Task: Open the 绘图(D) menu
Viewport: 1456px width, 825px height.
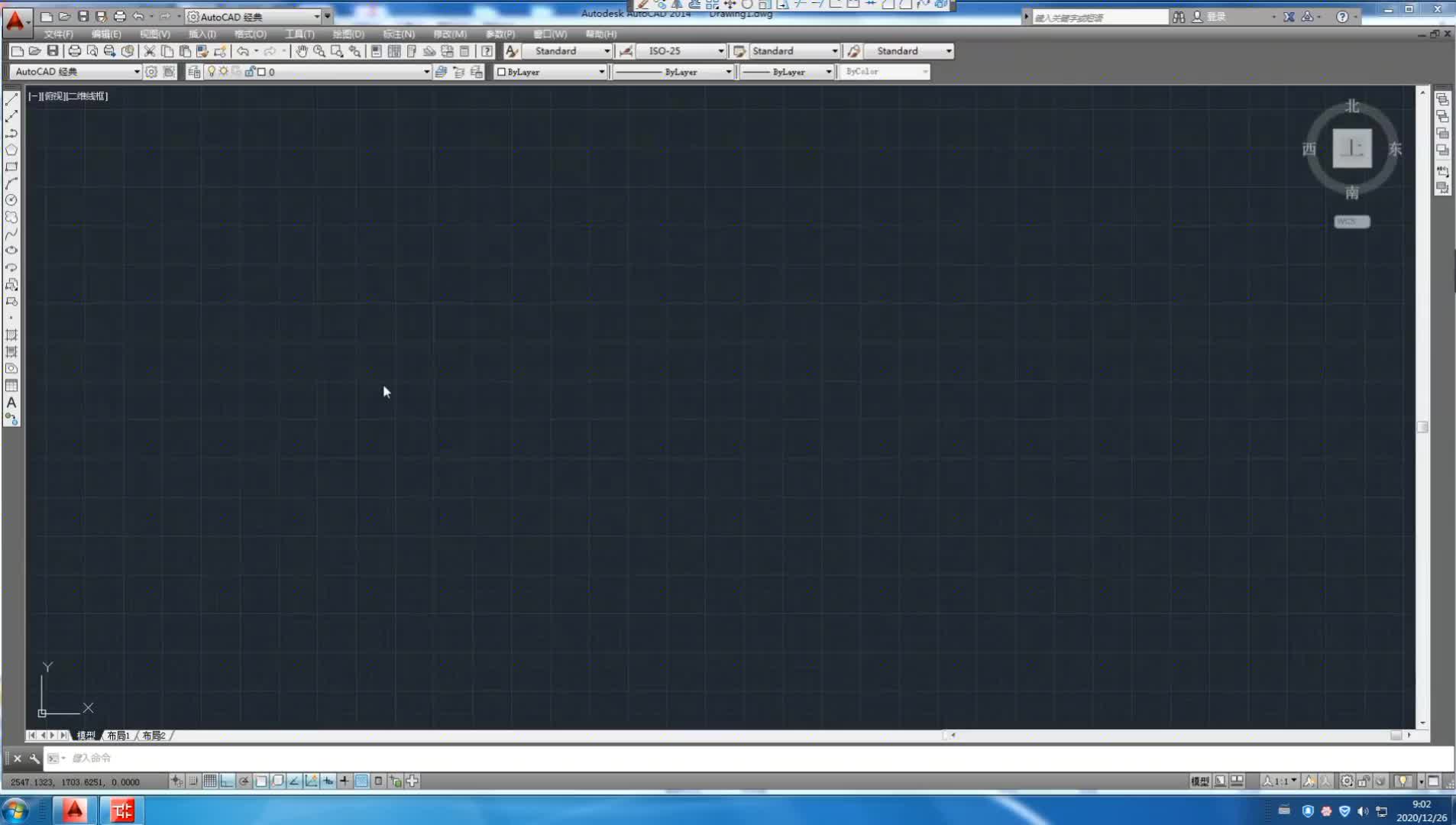Action: (x=348, y=34)
